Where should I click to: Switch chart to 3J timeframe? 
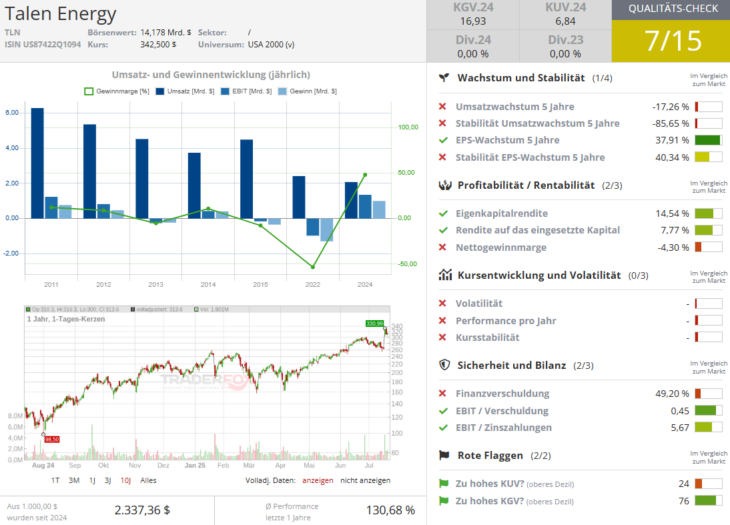[x=108, y=480]
